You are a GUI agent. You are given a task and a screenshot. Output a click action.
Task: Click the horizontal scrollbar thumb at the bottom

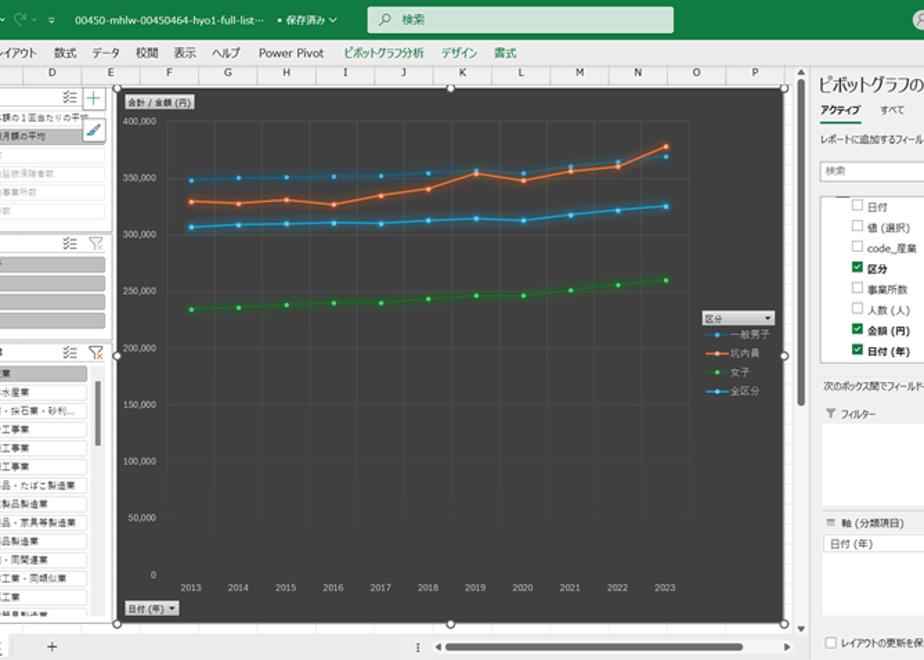click(593, 646)
